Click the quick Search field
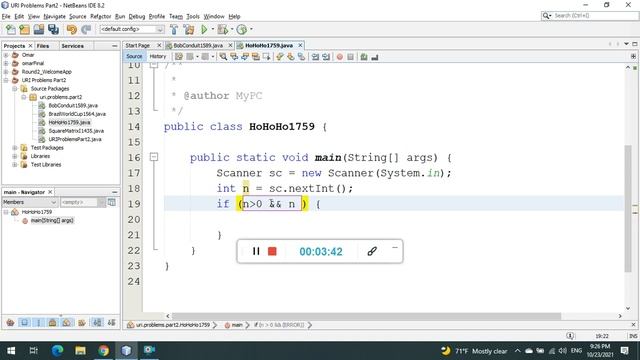The image size is (640, 360). click(590, 16)
